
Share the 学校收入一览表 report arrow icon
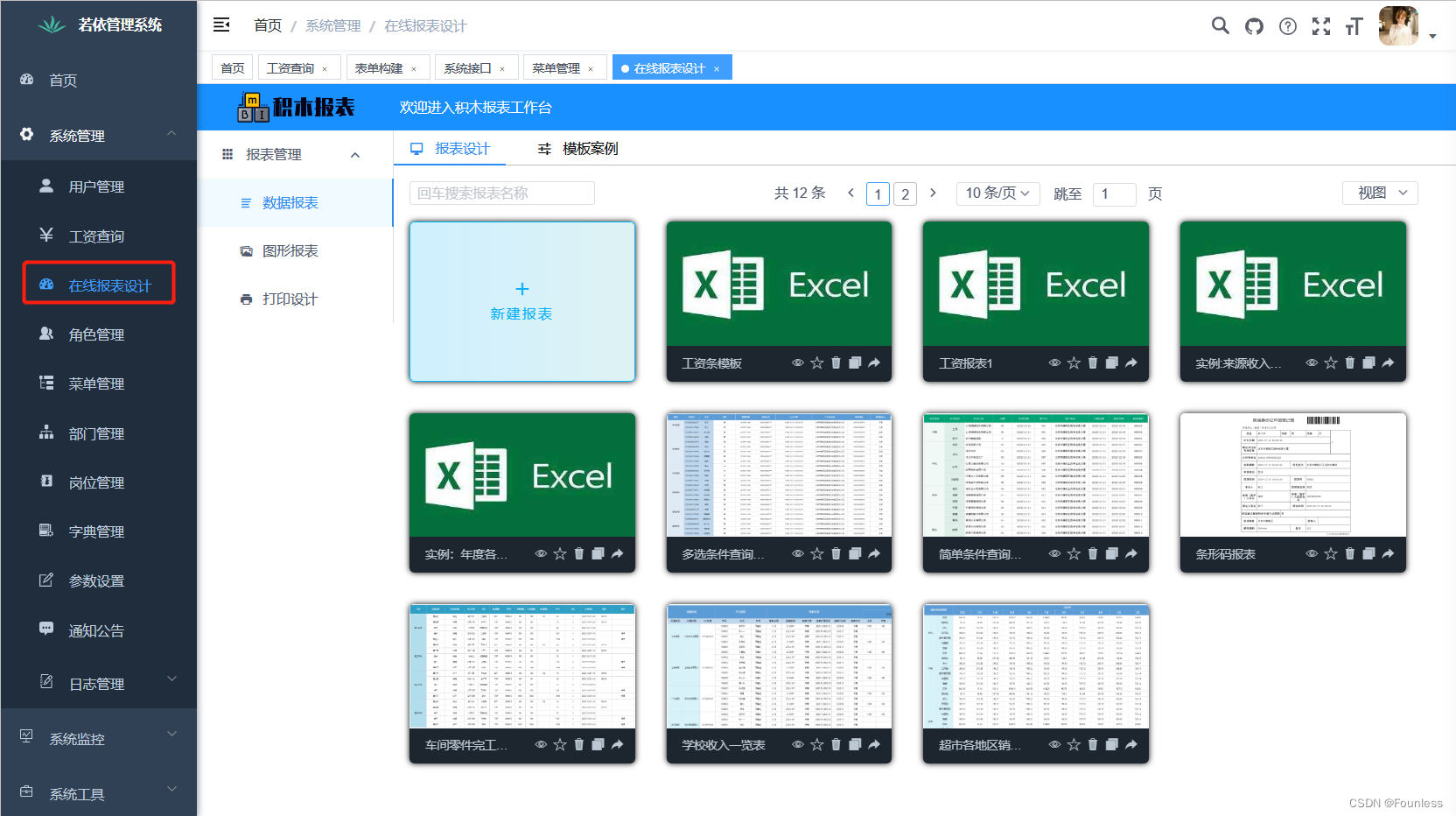pyautogui.click(x=874, y=744)
